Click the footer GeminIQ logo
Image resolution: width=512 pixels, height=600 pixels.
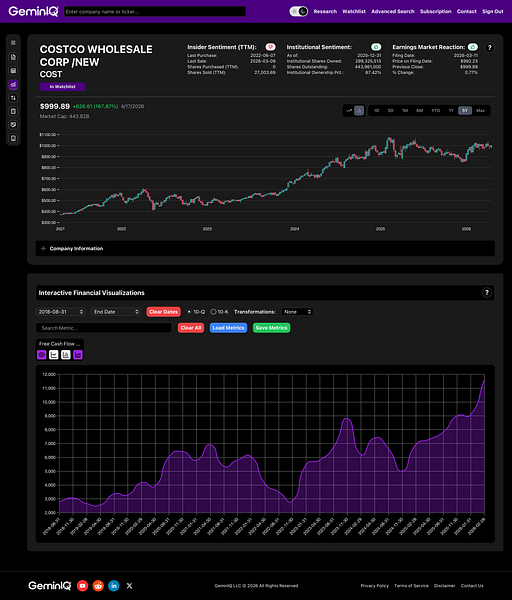[50, 585]
